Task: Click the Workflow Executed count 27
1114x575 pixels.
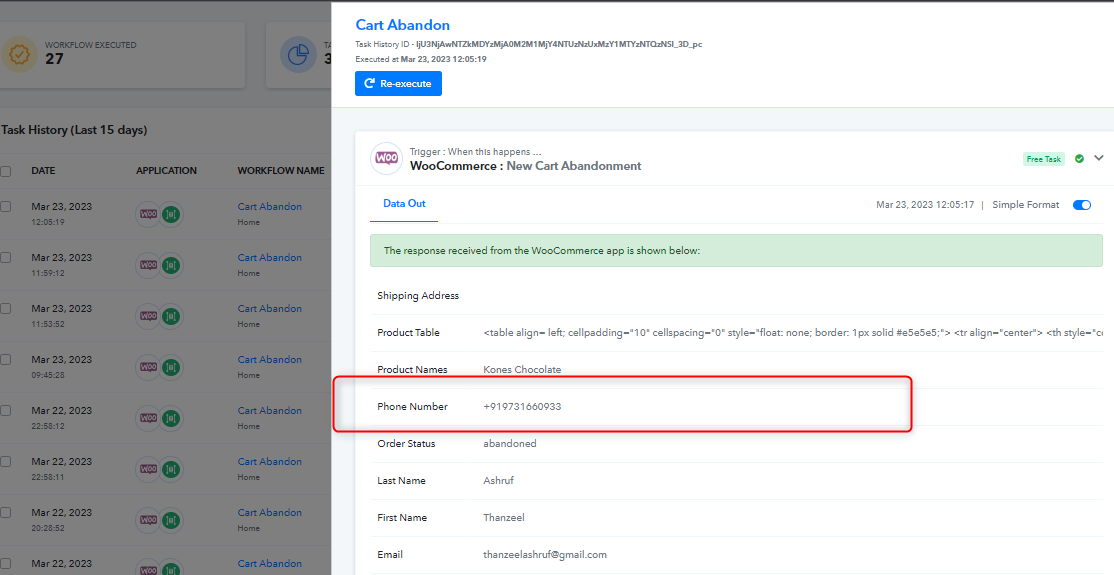Action: point(54,59)
